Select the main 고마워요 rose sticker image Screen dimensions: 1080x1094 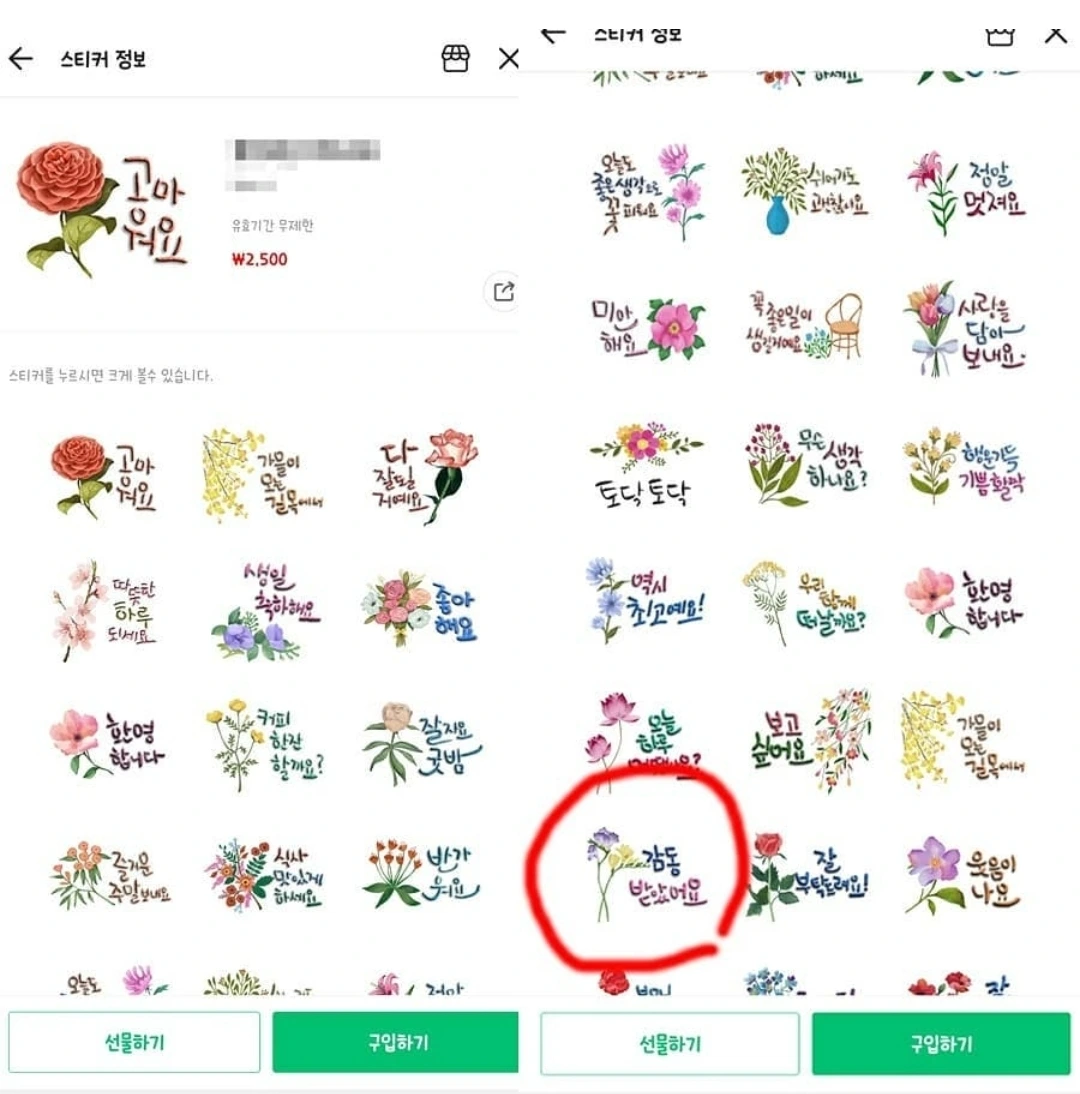(x=102, y=211)
